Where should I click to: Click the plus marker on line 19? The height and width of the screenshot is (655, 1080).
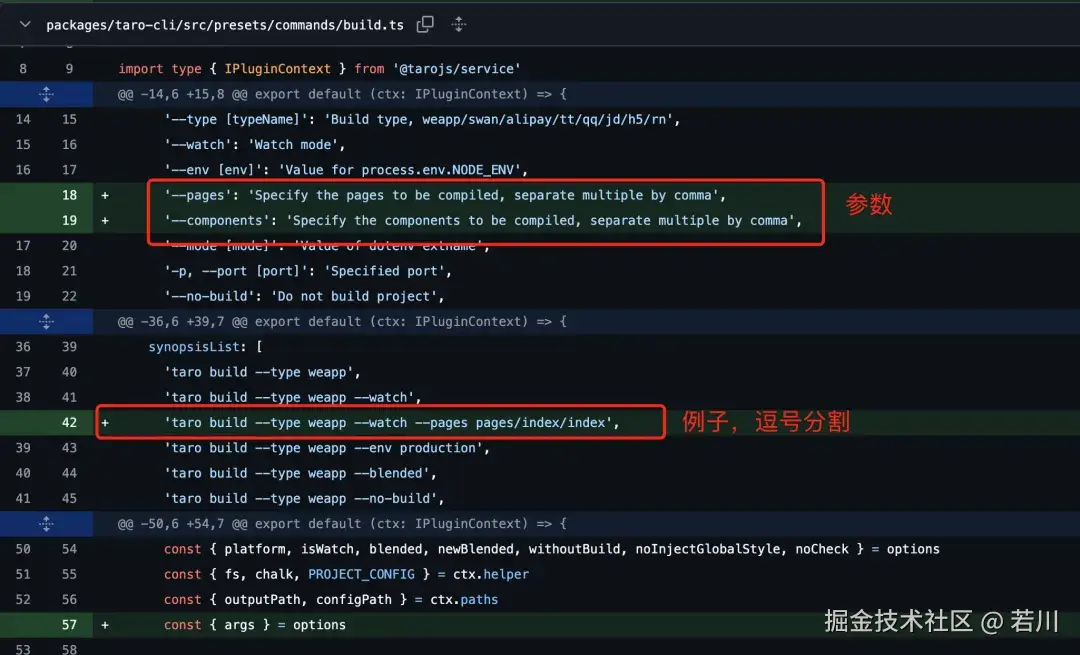pyautogui.click(x=104, y=220)
